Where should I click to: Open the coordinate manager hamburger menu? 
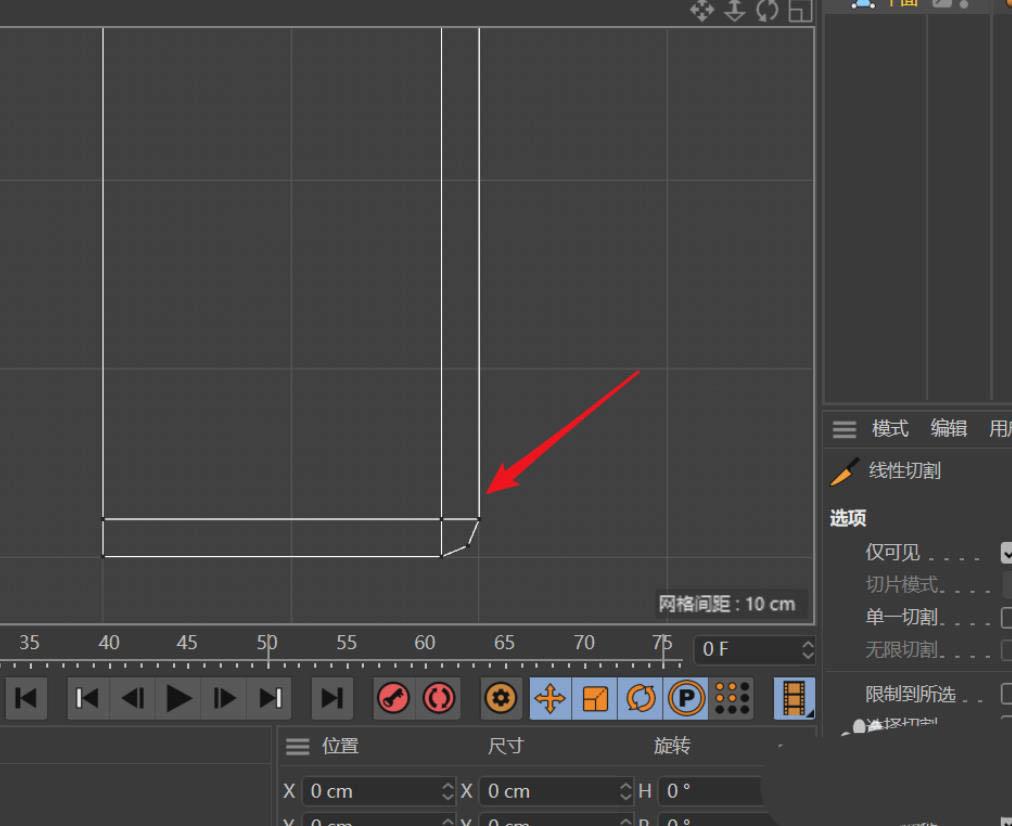[297, 746]
